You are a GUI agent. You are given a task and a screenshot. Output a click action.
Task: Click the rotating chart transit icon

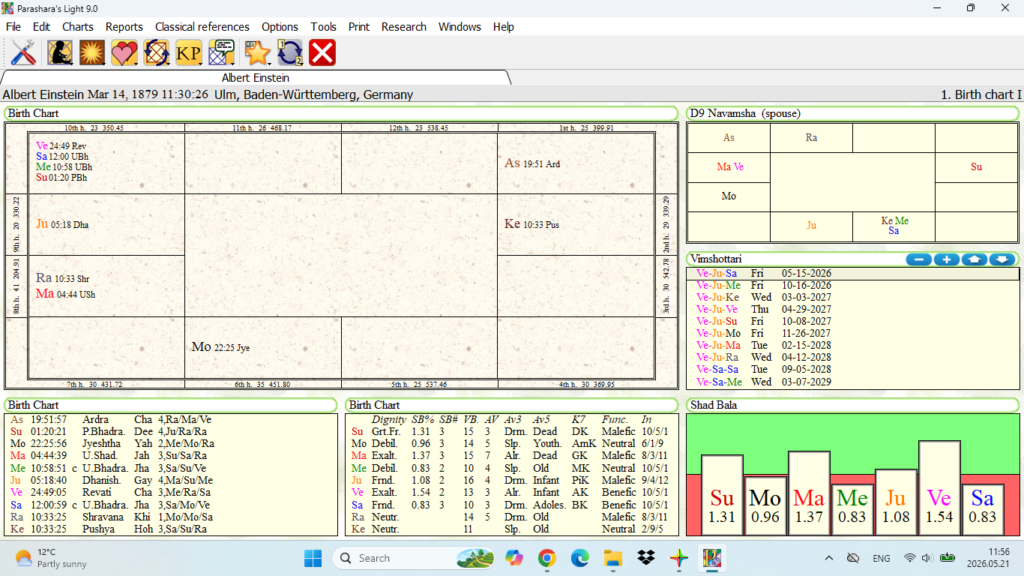157,53
